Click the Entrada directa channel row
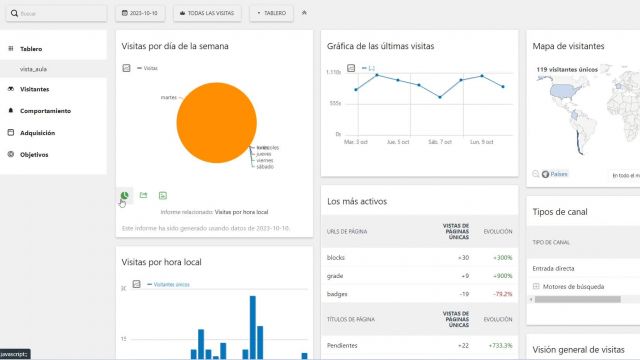640x360 pixels. [583, 268]
